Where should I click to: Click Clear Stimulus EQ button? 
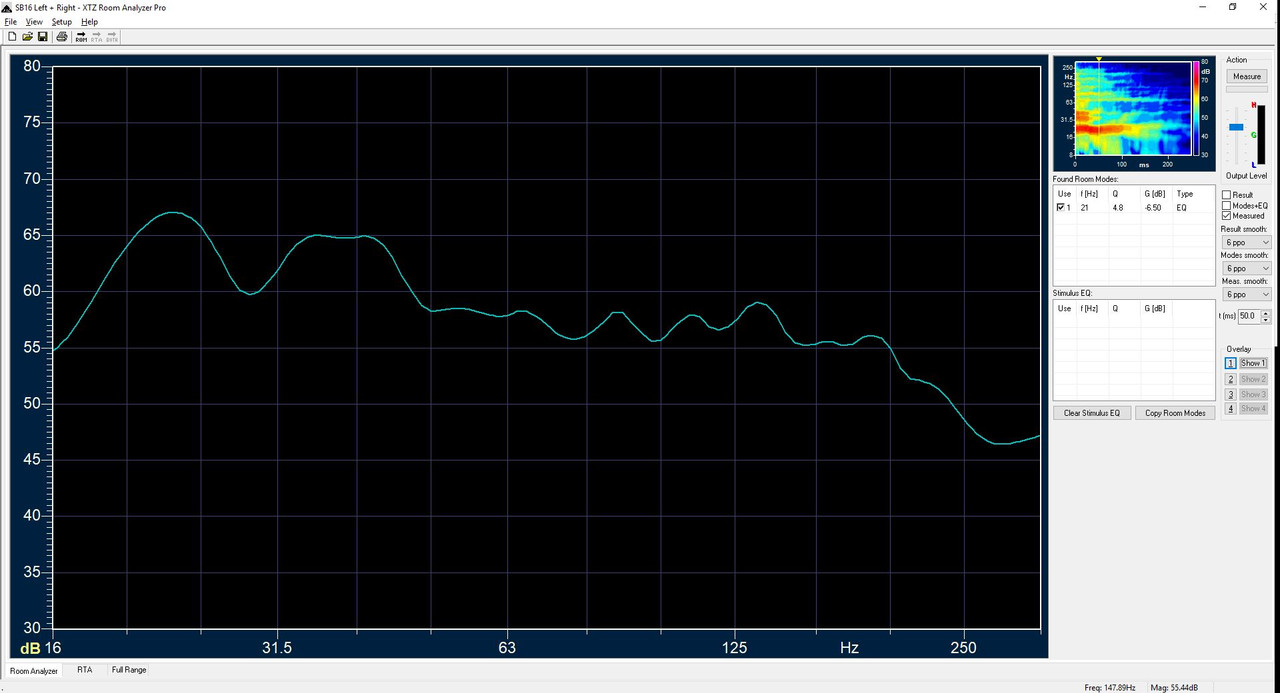(x=1092, y=413)
